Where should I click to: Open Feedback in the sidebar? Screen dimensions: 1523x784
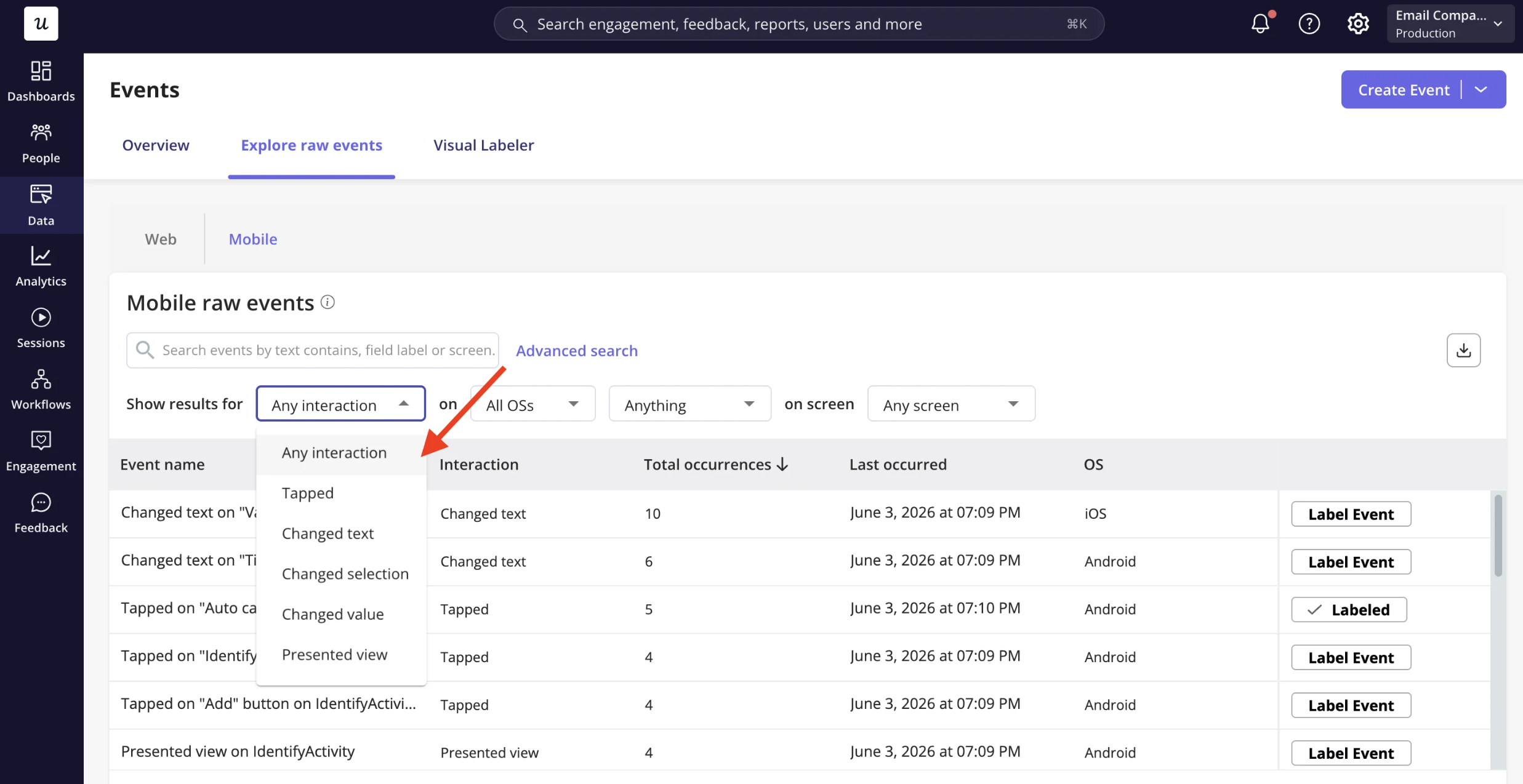tap(41, 513)
